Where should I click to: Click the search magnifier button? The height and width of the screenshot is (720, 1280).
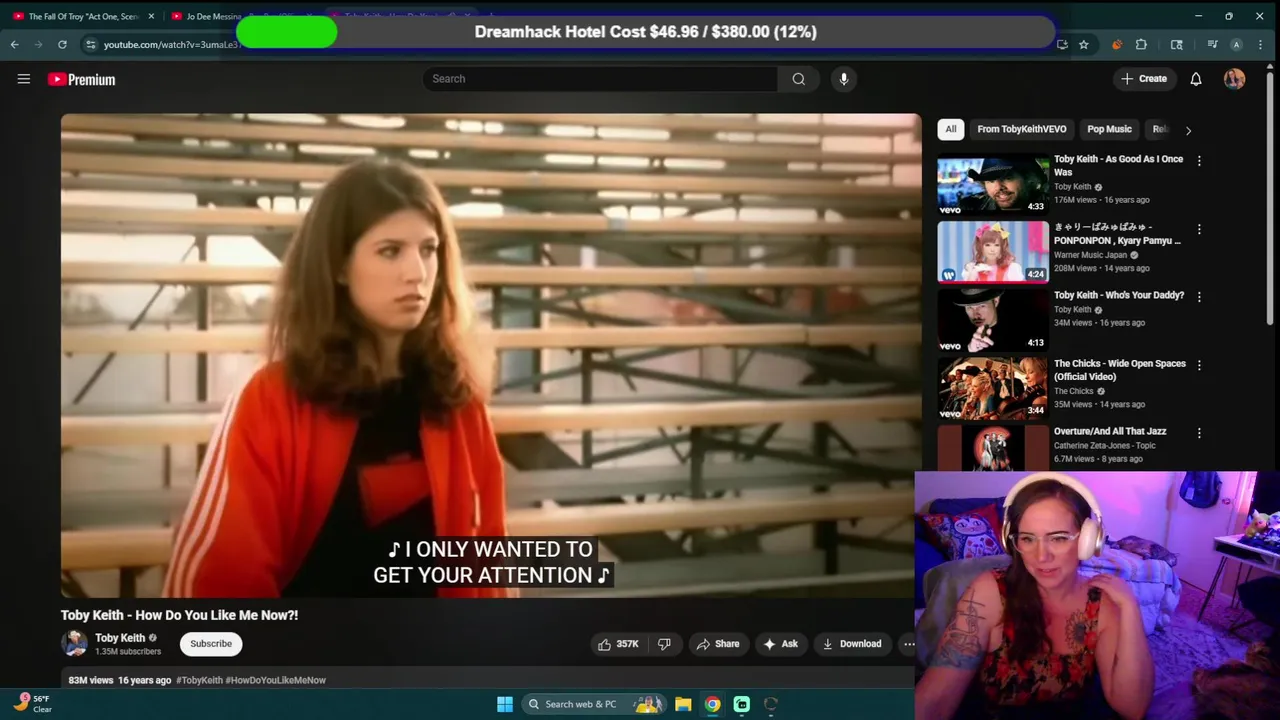[x=798, y=79]
